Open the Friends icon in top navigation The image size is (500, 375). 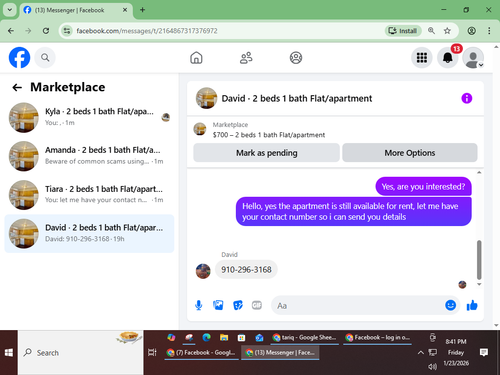point(246,58)
